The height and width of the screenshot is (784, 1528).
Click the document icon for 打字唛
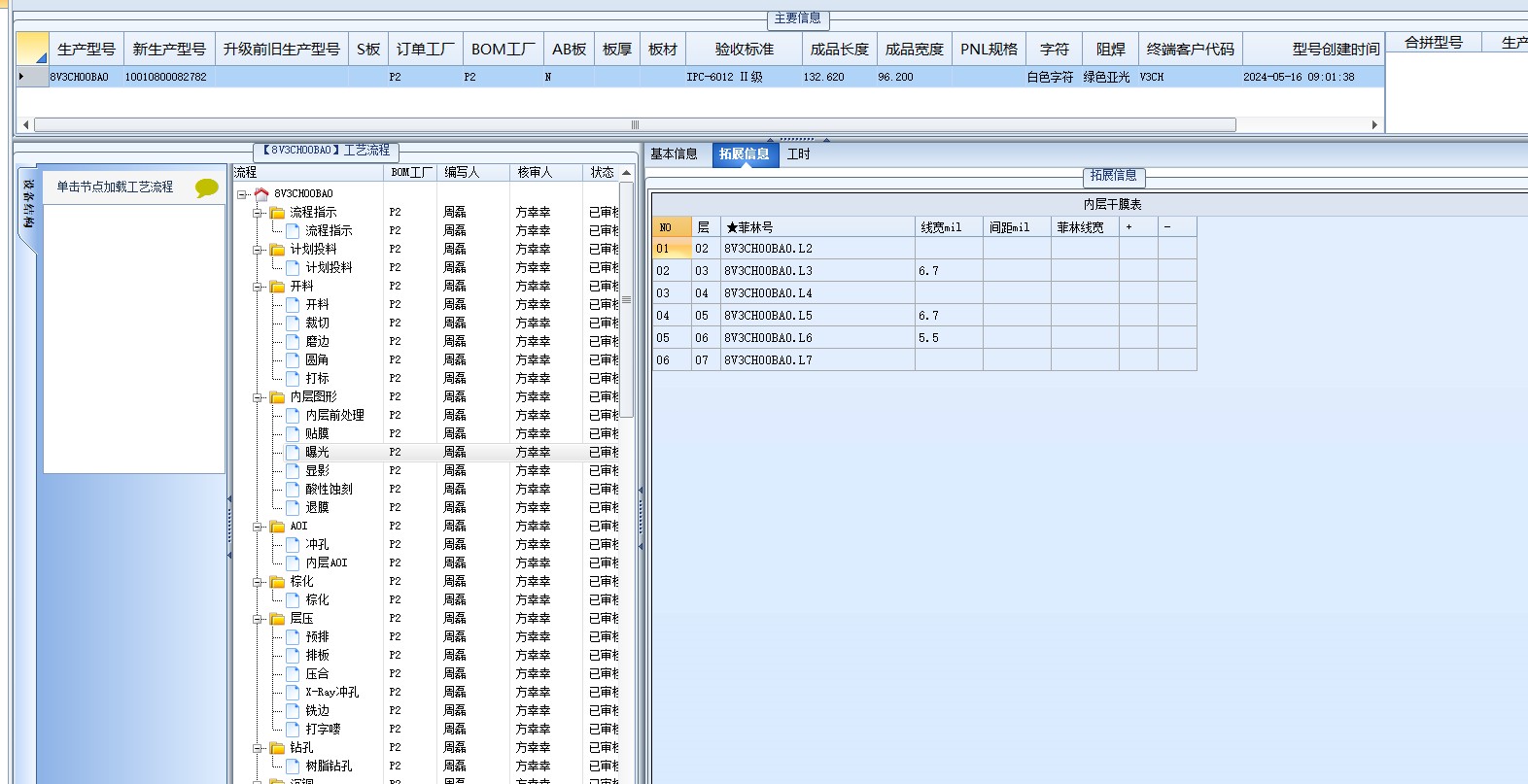point(293,729)
